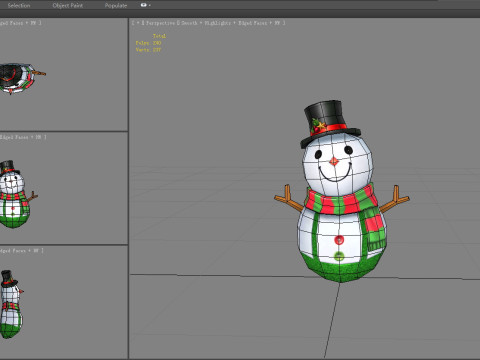
Task: Click the Verts count statistic text
Action: [148, 50]
